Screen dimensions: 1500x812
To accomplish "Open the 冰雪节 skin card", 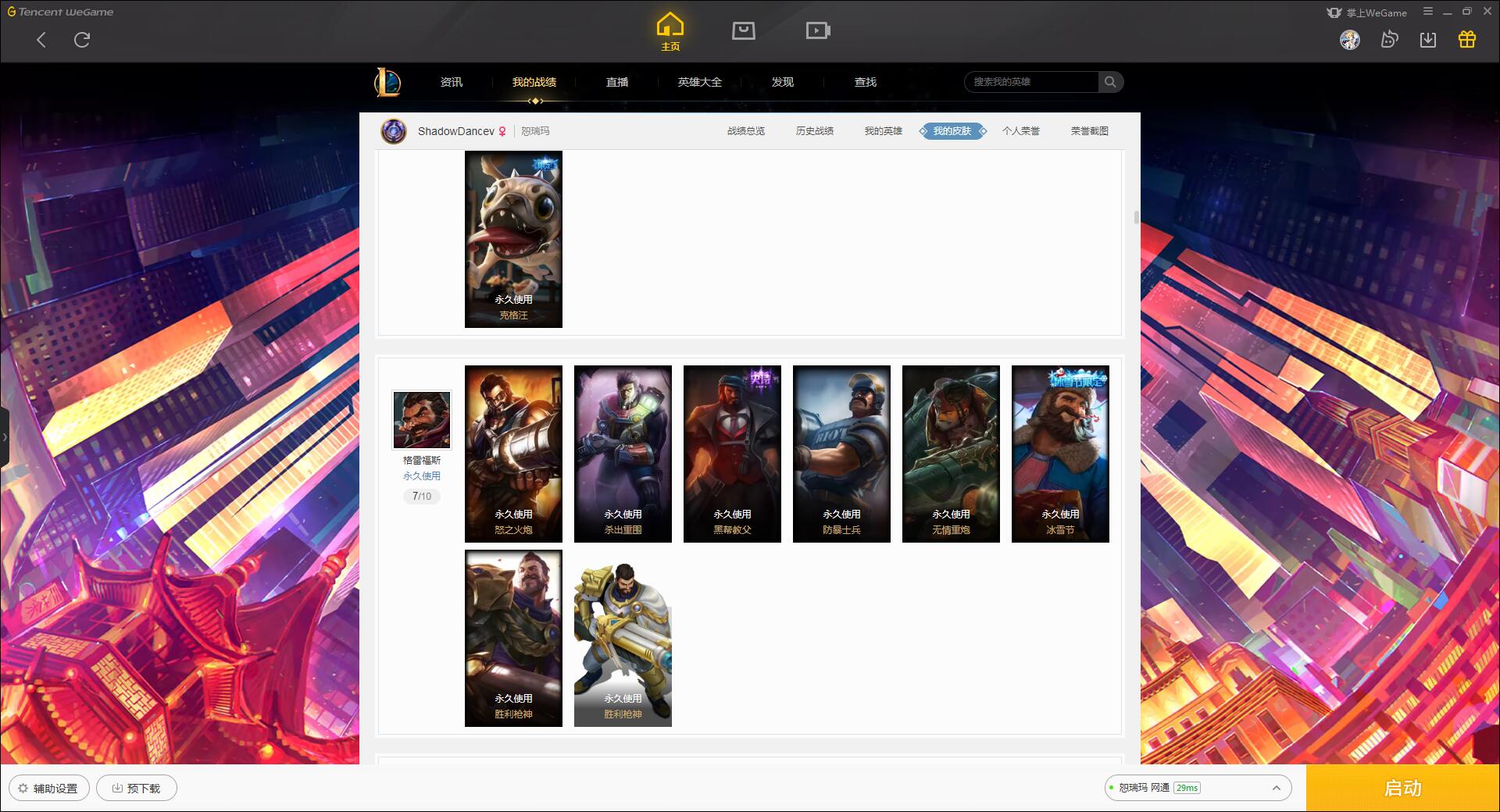I will point(1060,454).
